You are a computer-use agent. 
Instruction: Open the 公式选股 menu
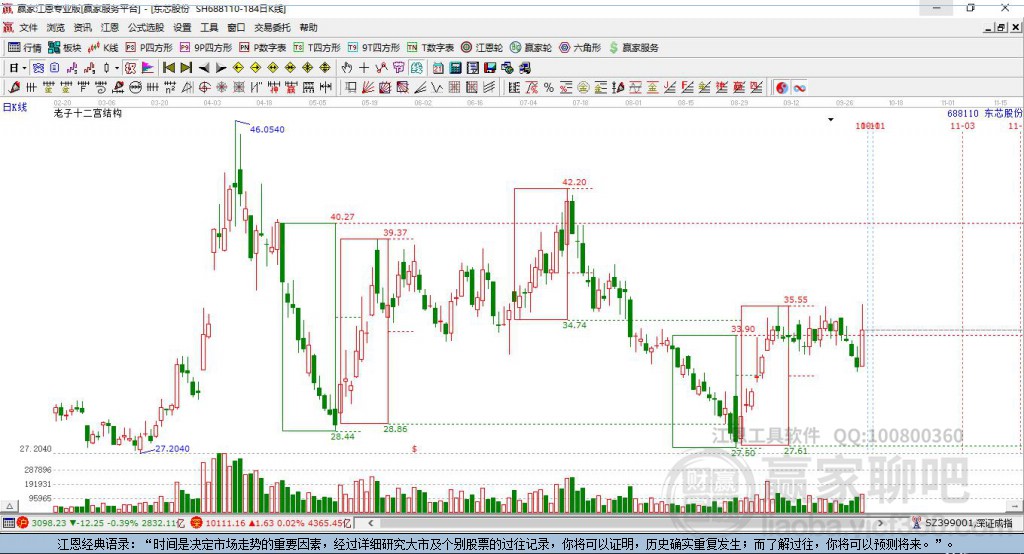click(x=146, y=27)
